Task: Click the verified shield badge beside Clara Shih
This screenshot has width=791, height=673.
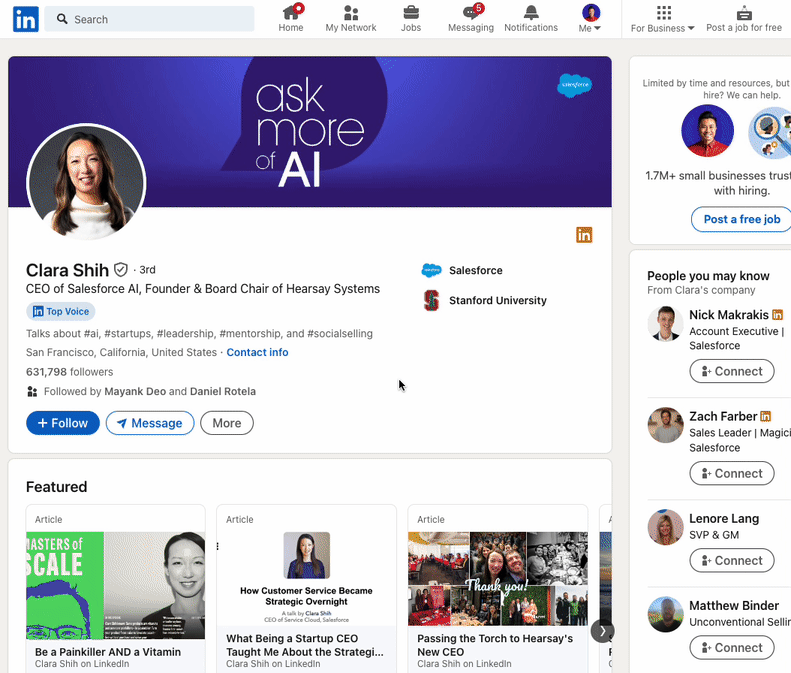Action: 121,270
